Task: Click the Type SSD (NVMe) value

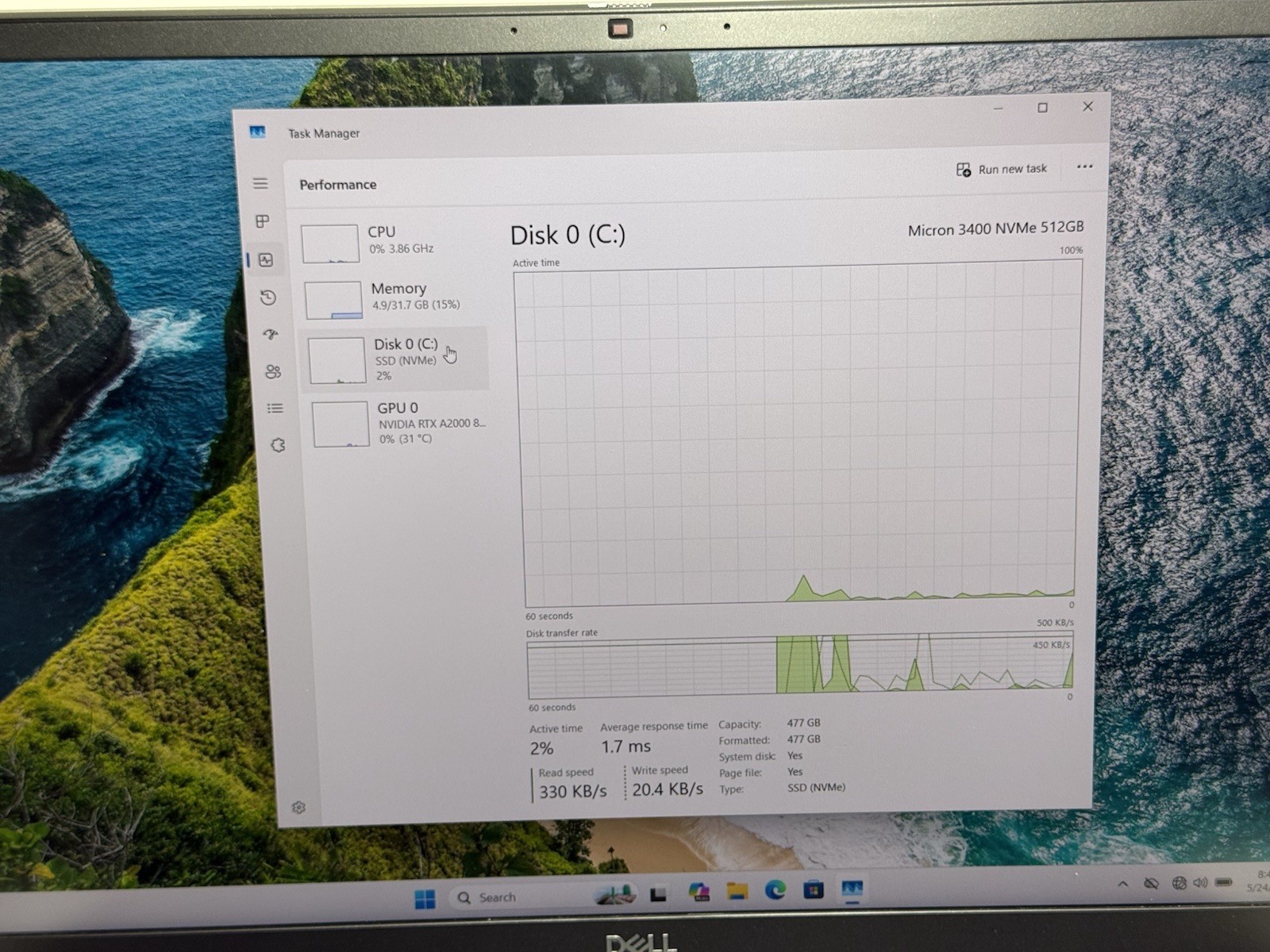Action: pos(816,788)
